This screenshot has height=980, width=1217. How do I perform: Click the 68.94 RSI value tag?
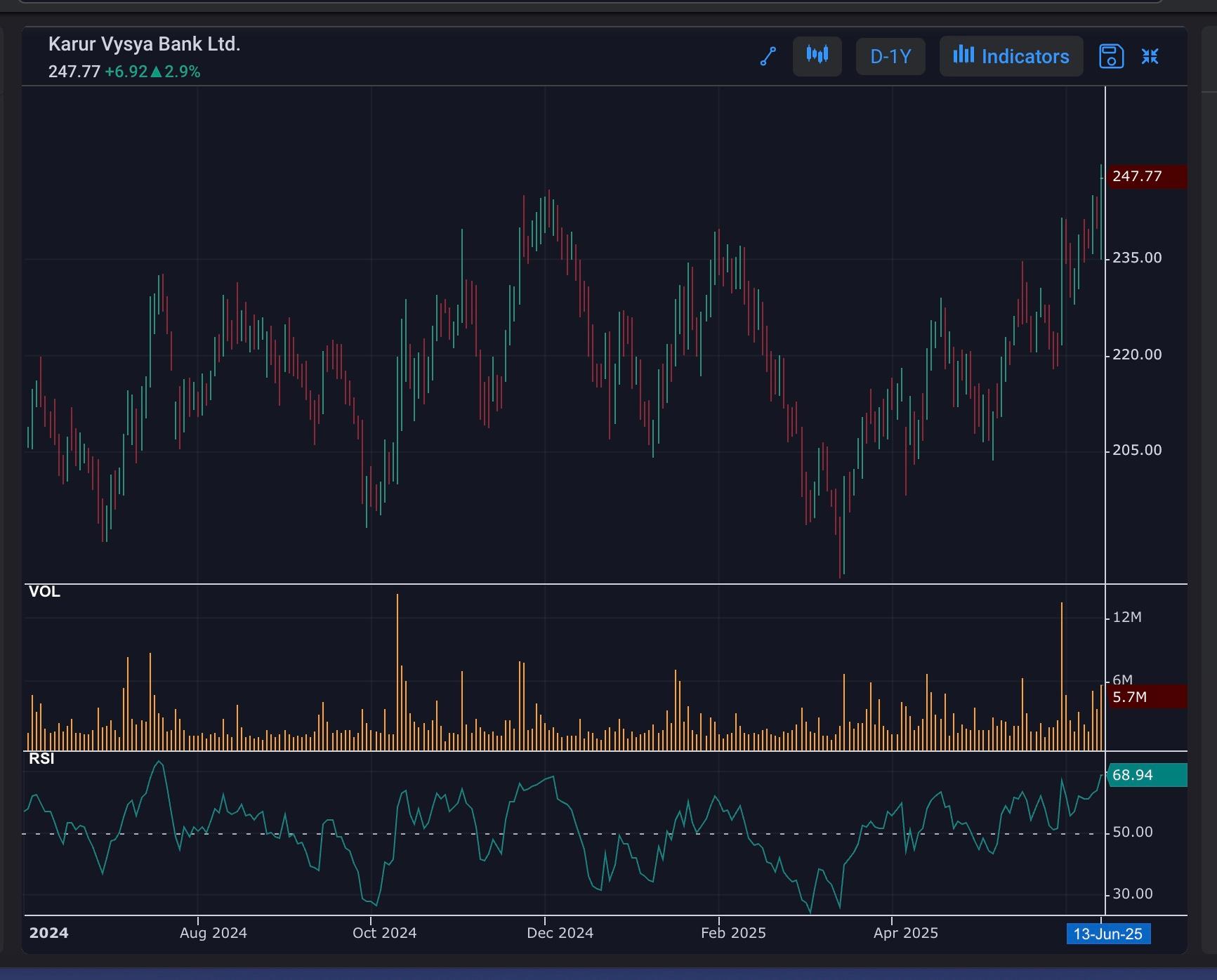(x=1147, y=775)
